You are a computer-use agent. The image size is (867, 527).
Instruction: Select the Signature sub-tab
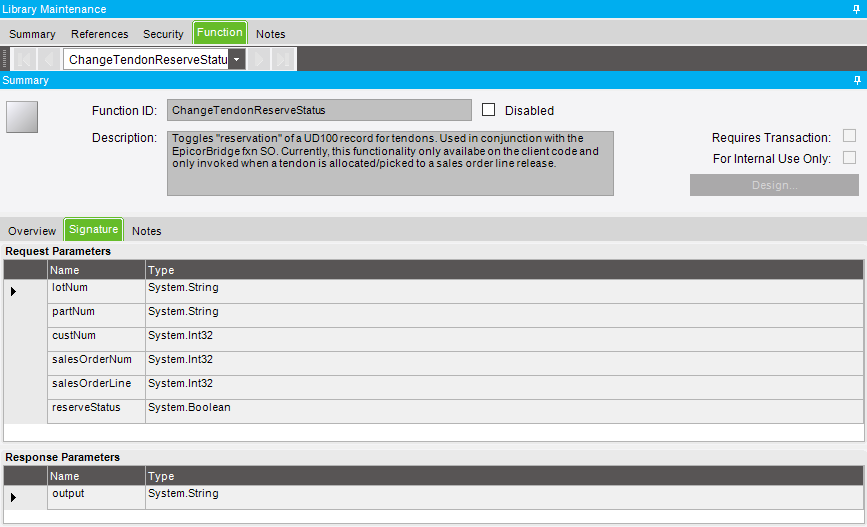pos(93,229)
